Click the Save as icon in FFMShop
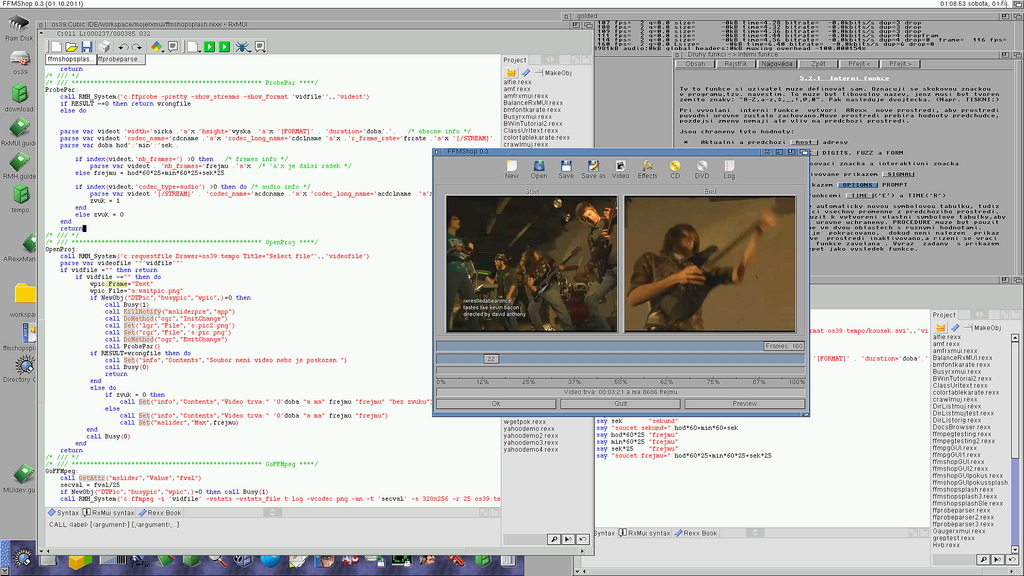The height and width of the screenshot is (576, 1024). tap(594, 169)
